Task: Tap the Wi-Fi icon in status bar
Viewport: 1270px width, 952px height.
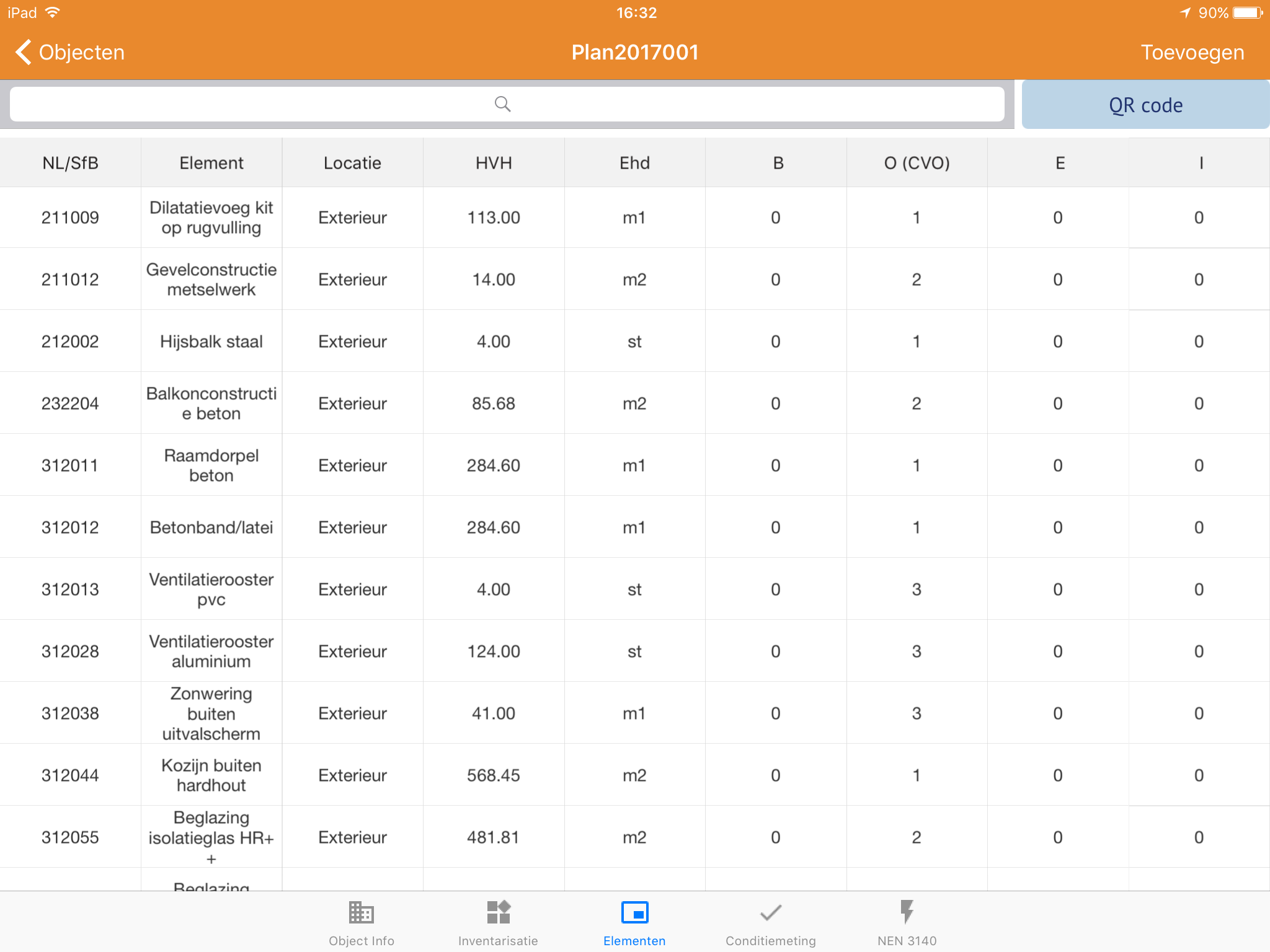Action: coord(53,12)
